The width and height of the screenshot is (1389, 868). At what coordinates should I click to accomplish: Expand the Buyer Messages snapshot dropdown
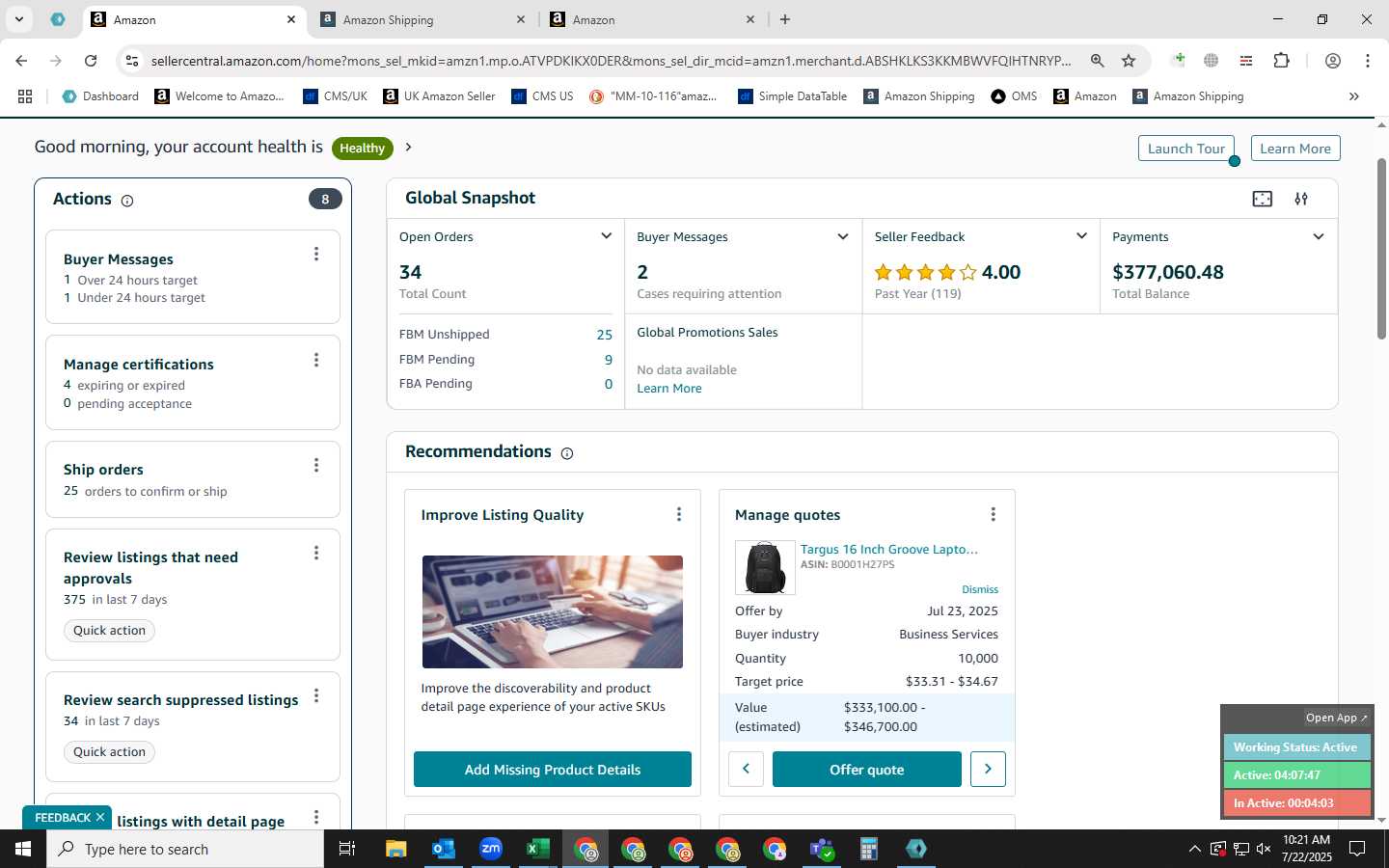point(843,236)
